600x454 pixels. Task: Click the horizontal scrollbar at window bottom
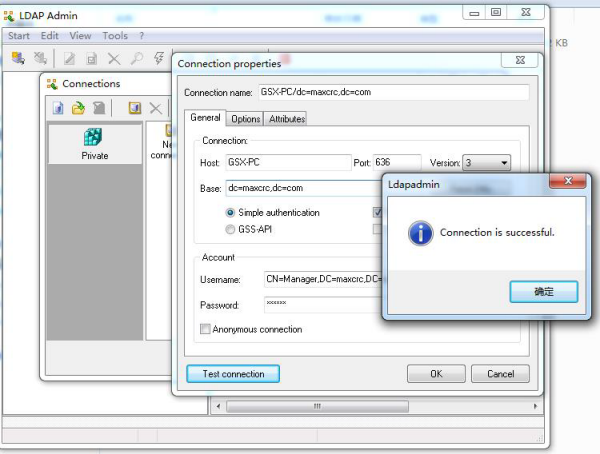[x=319, y=407]
